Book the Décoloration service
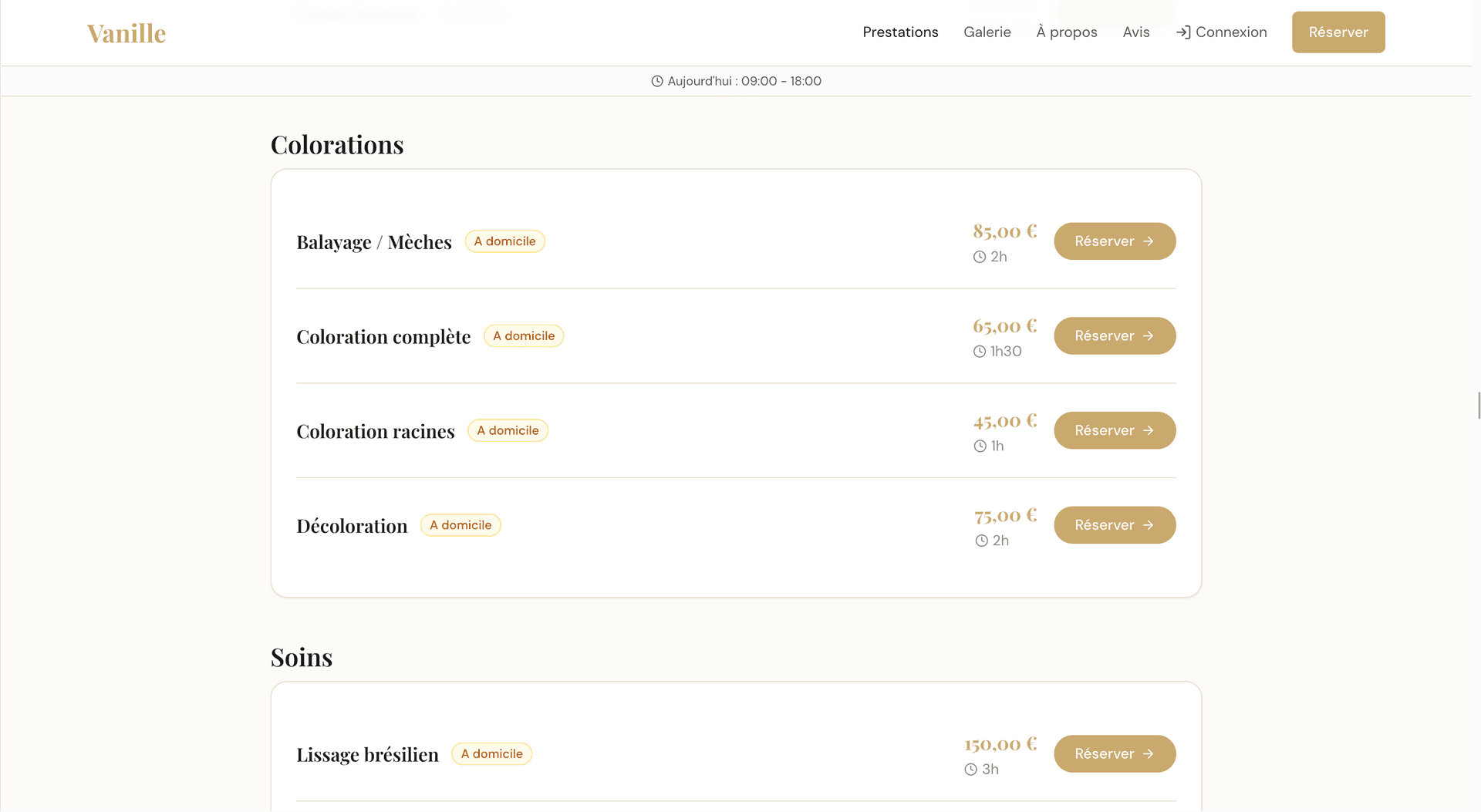 [1114, 525]
